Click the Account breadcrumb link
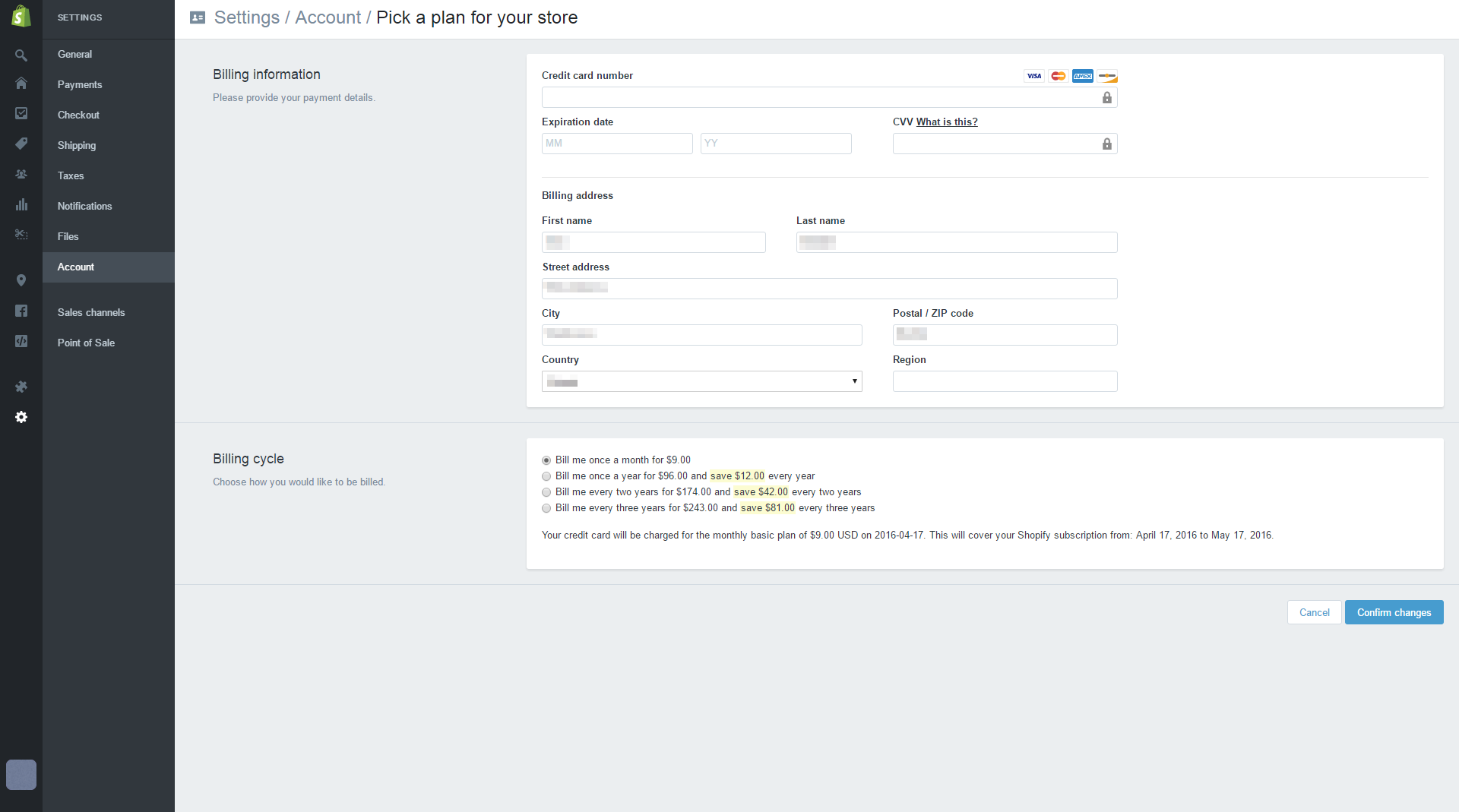Screen dimensions: 1459x812 [328, 17]
